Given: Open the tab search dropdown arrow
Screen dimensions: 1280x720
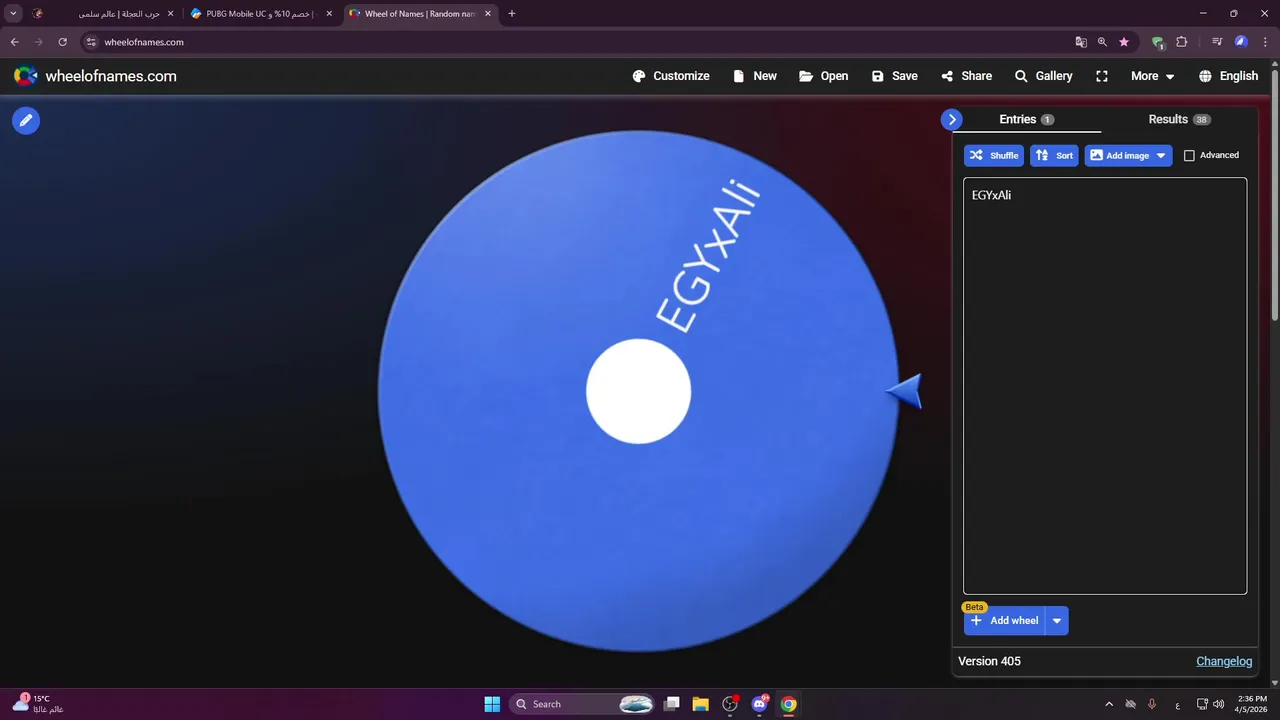Looking at the screenshot, I should pyautogui.click(x=13, y=14).
